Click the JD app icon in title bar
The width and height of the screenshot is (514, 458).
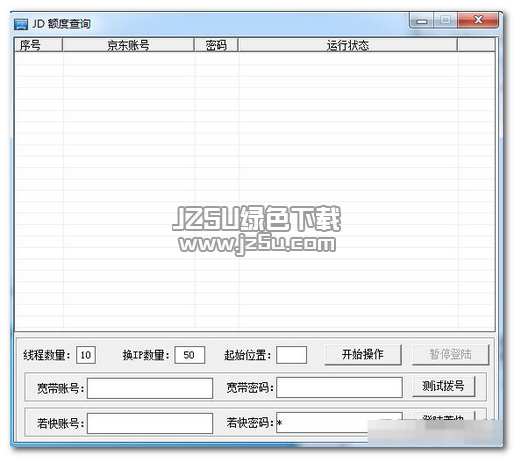(x=21, y=24)
